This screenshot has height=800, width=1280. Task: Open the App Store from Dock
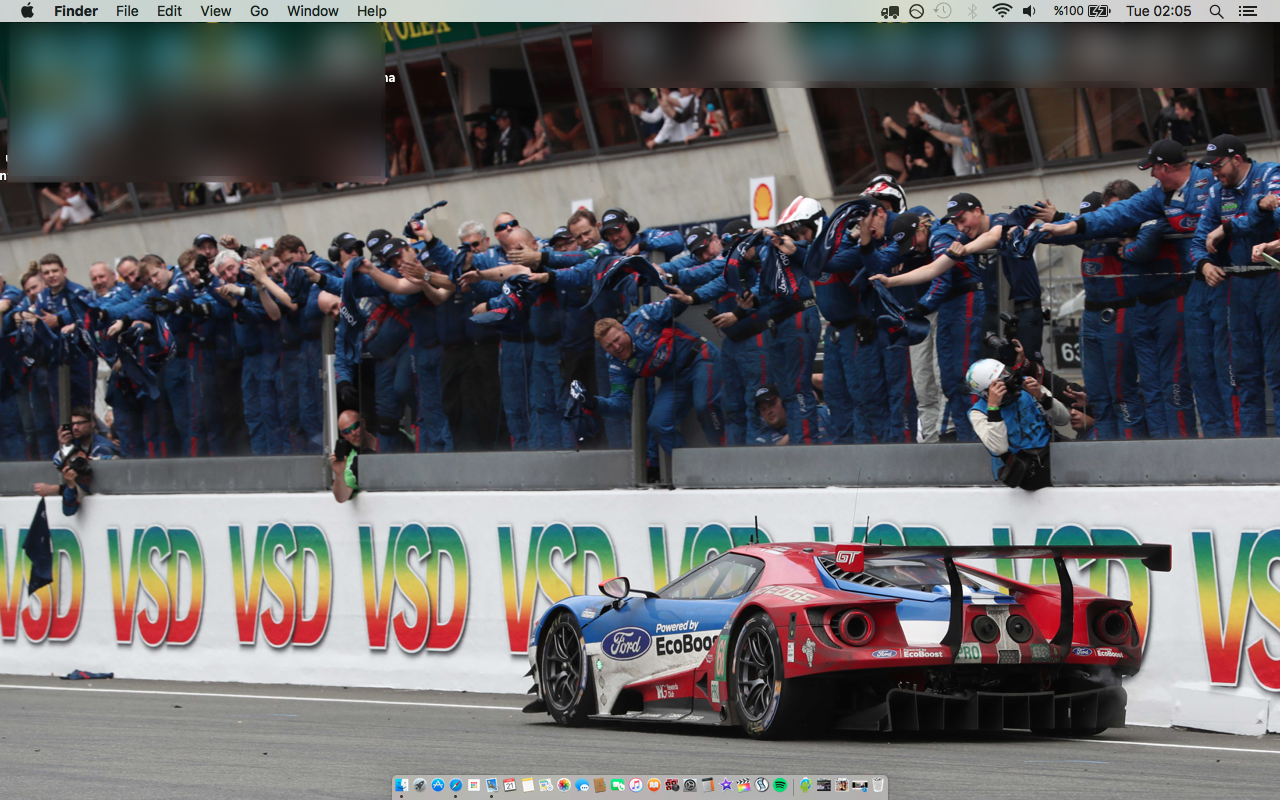(x=438, y=785)
